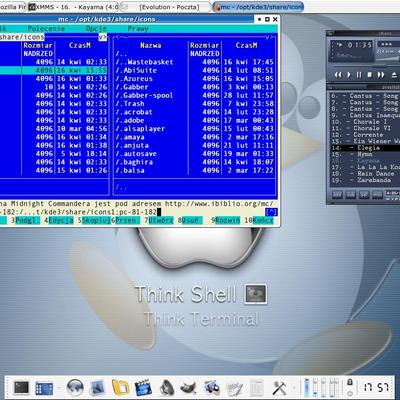Click the dock clock showing 17:57
This screenshot has width=400, height=400.
point(377,387)
